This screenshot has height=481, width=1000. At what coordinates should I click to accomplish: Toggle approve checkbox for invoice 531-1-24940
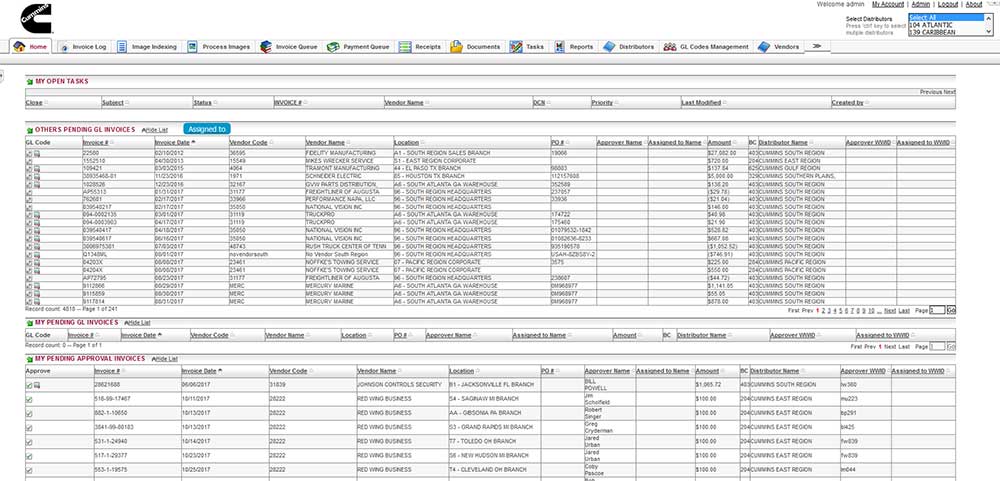(29, 440)
